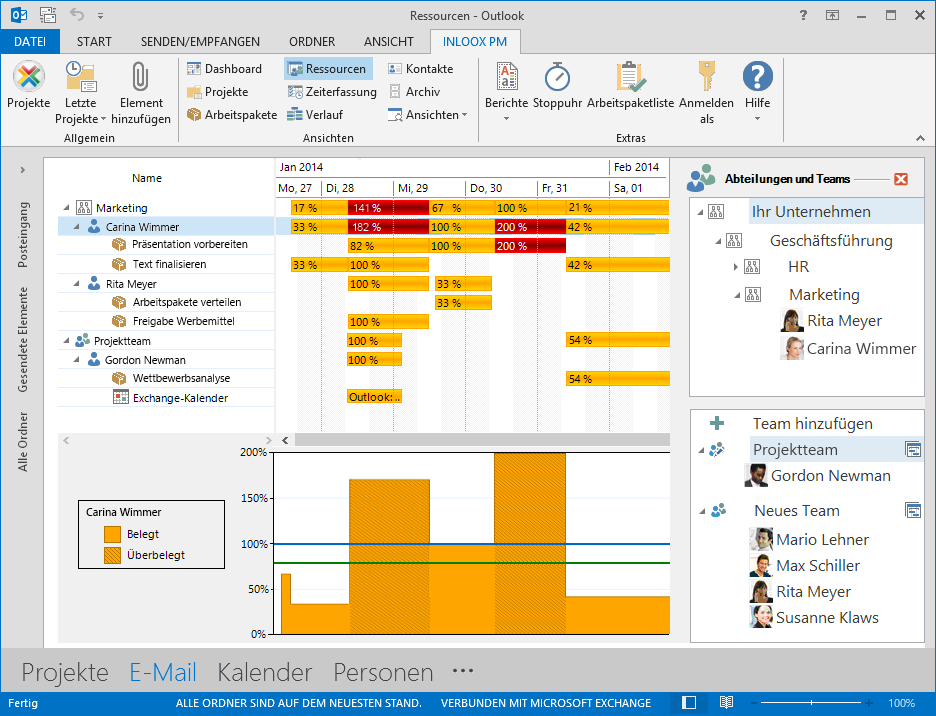Image resolution: width=936 pixels, height=716 pixels.
Task: Click the zoom slider in the status bar
Action: [x=811, y=703]
